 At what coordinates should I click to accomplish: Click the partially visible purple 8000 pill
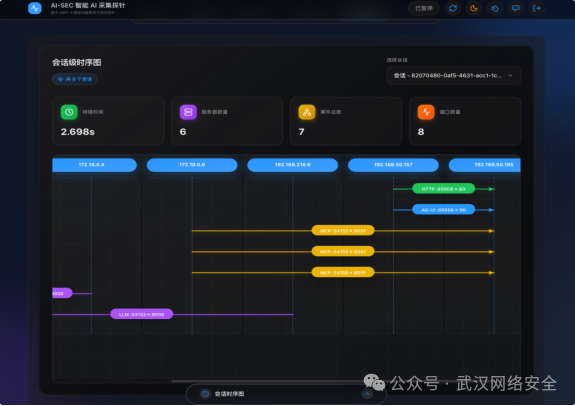pos(62,293)
